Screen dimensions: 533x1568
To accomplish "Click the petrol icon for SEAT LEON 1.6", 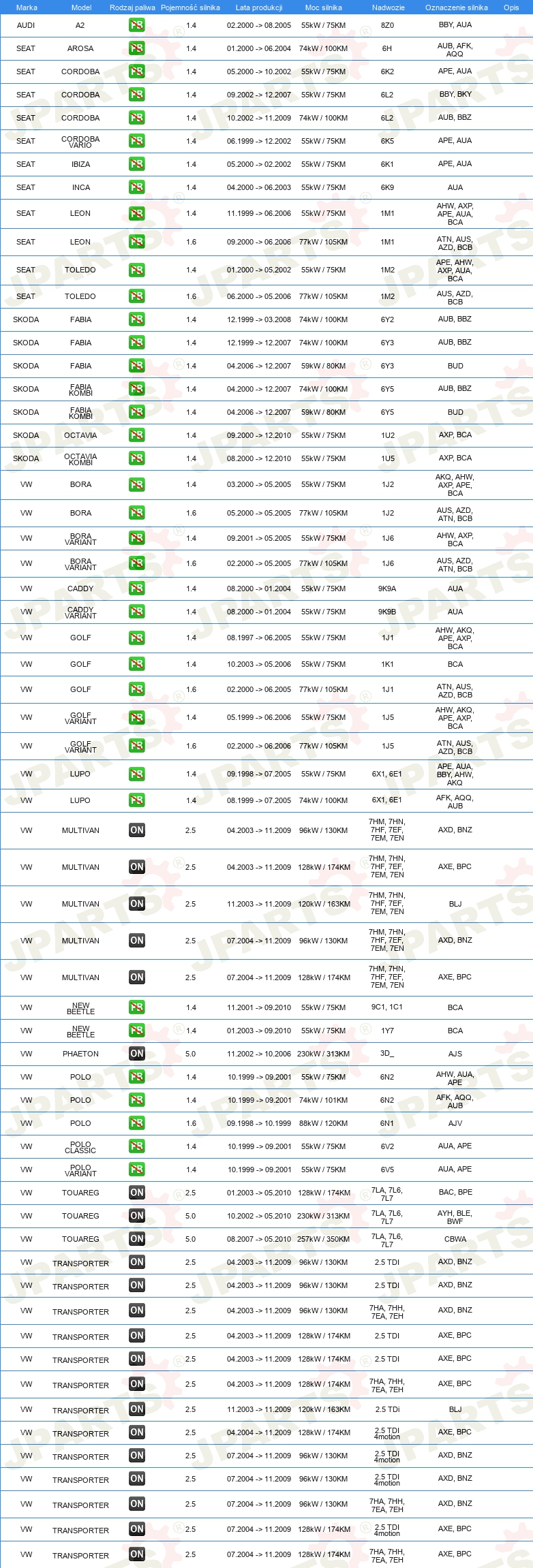I will (136, 242).
